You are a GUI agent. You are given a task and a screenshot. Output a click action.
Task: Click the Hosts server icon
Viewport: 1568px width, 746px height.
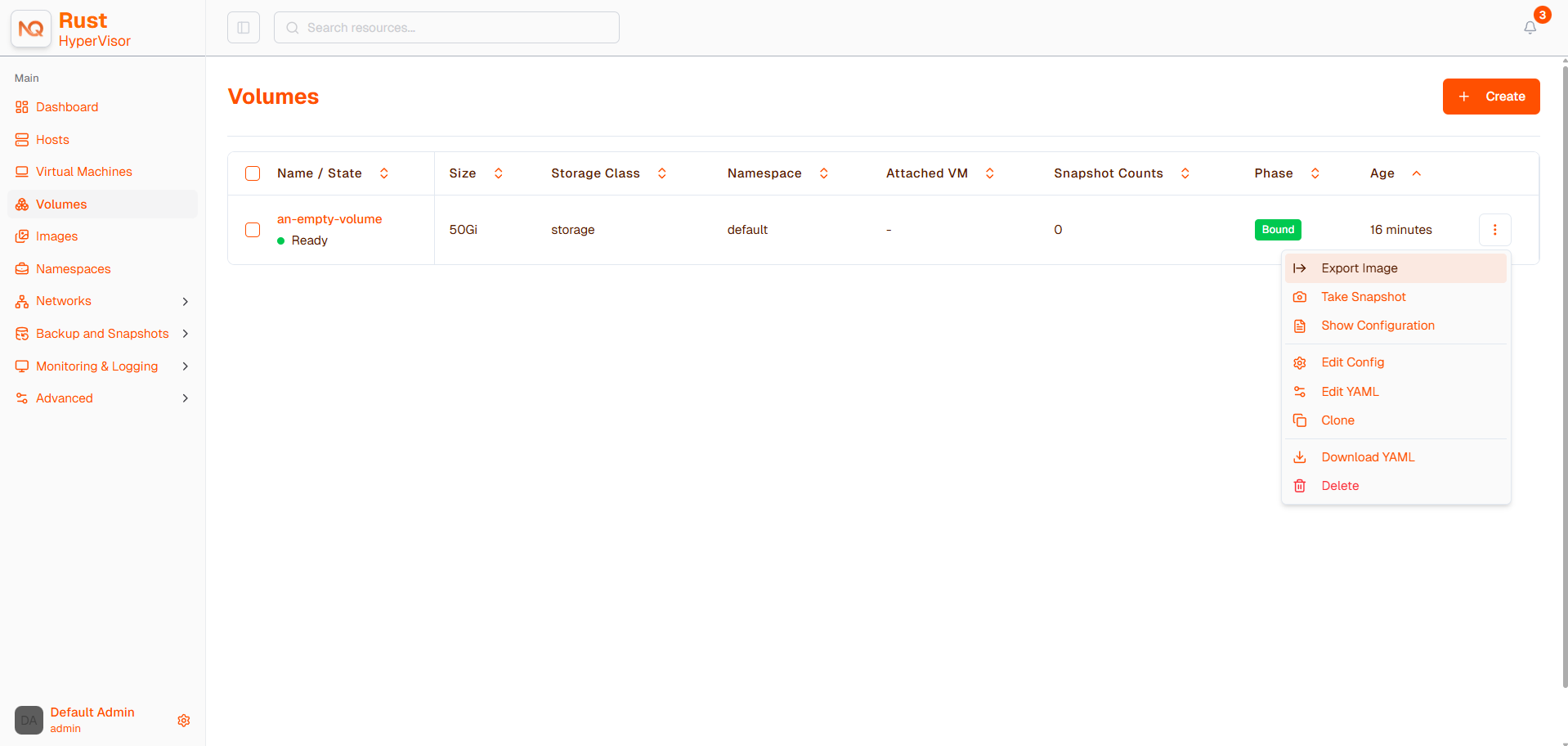[22, 140]
